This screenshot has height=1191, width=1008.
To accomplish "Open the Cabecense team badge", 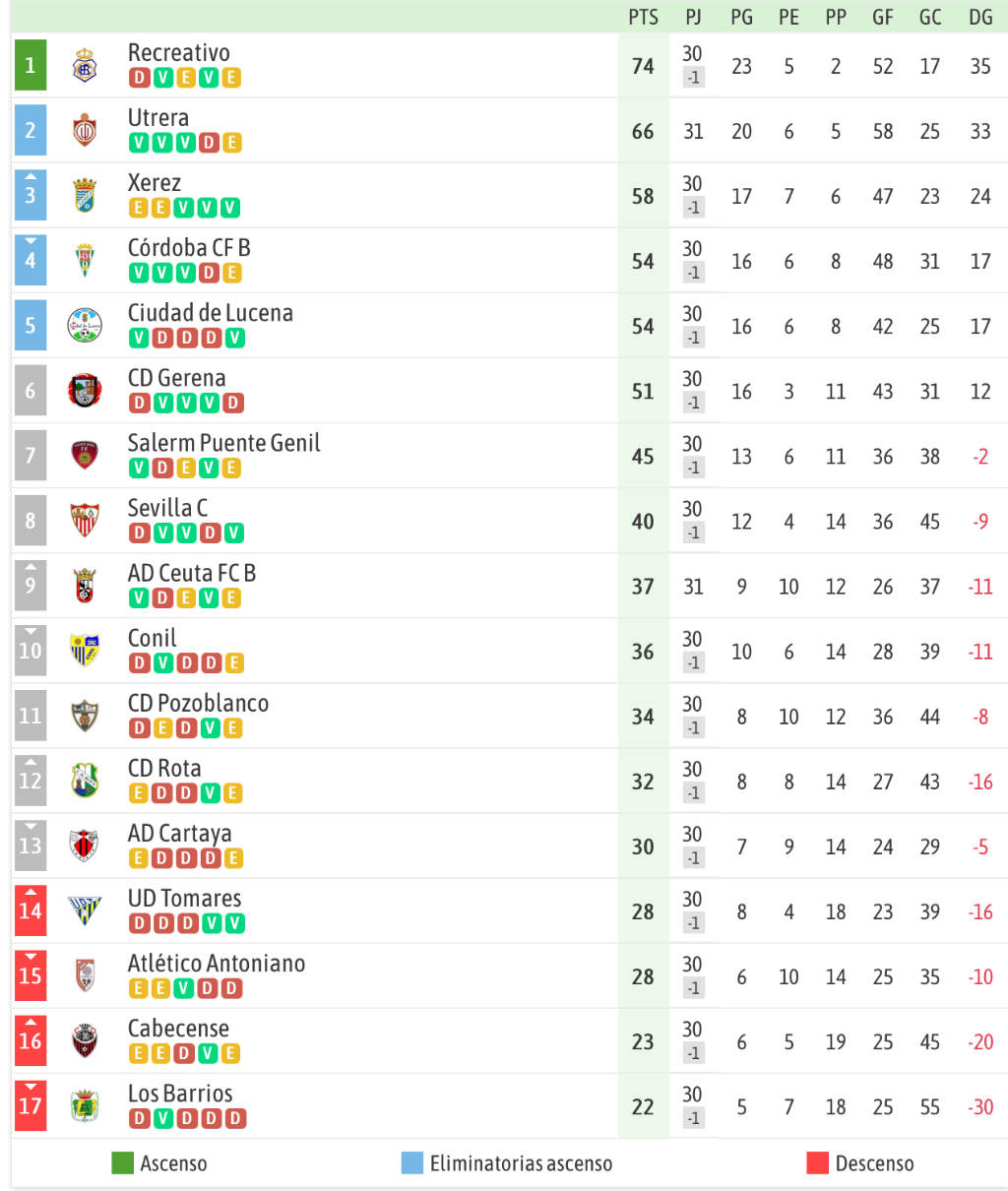I will [85, 1041].
